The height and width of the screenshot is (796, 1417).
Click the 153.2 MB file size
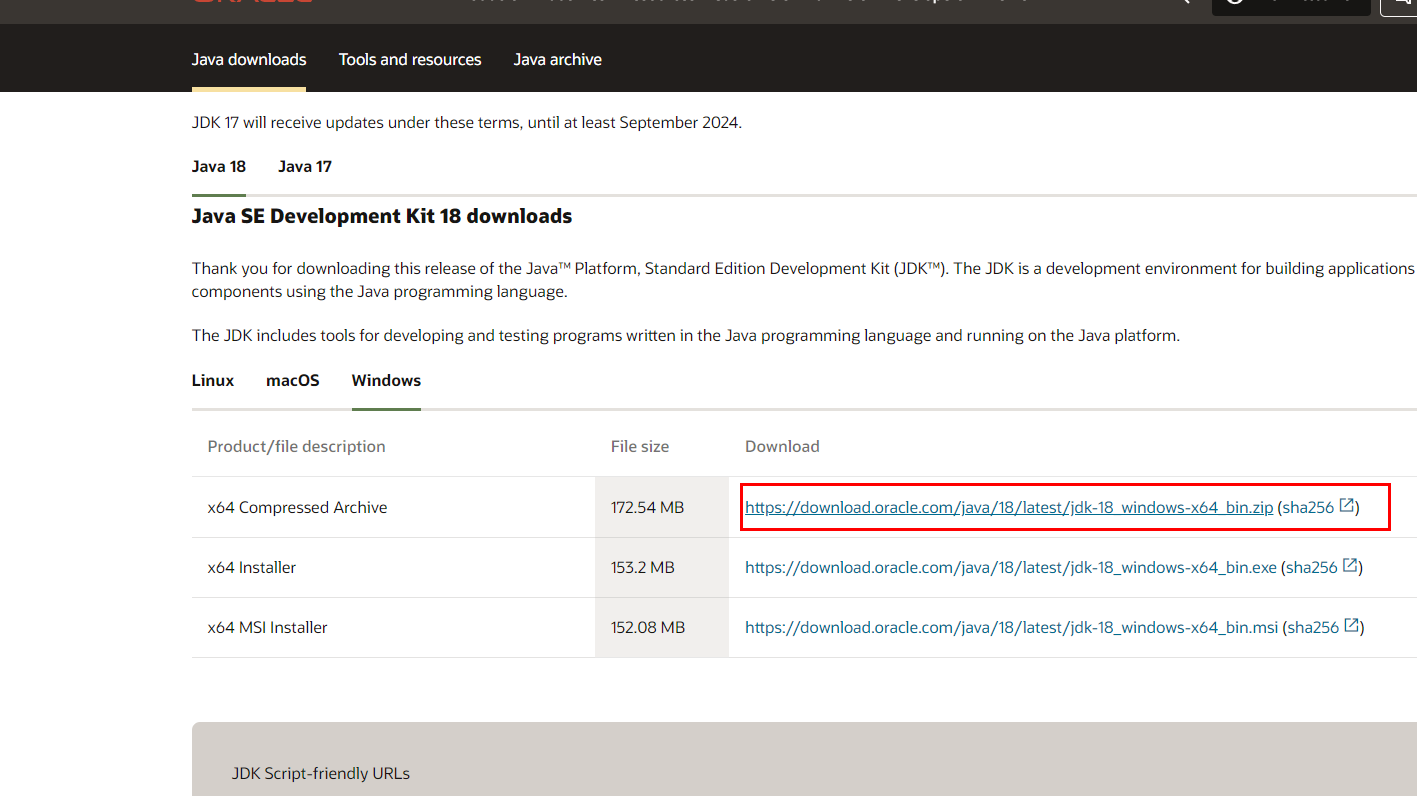643,567
